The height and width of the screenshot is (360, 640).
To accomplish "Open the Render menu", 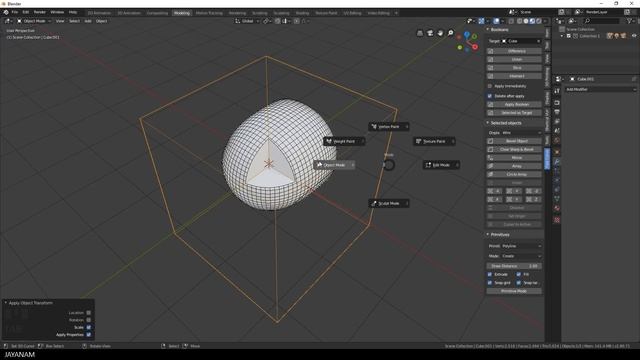I will 40,12.
